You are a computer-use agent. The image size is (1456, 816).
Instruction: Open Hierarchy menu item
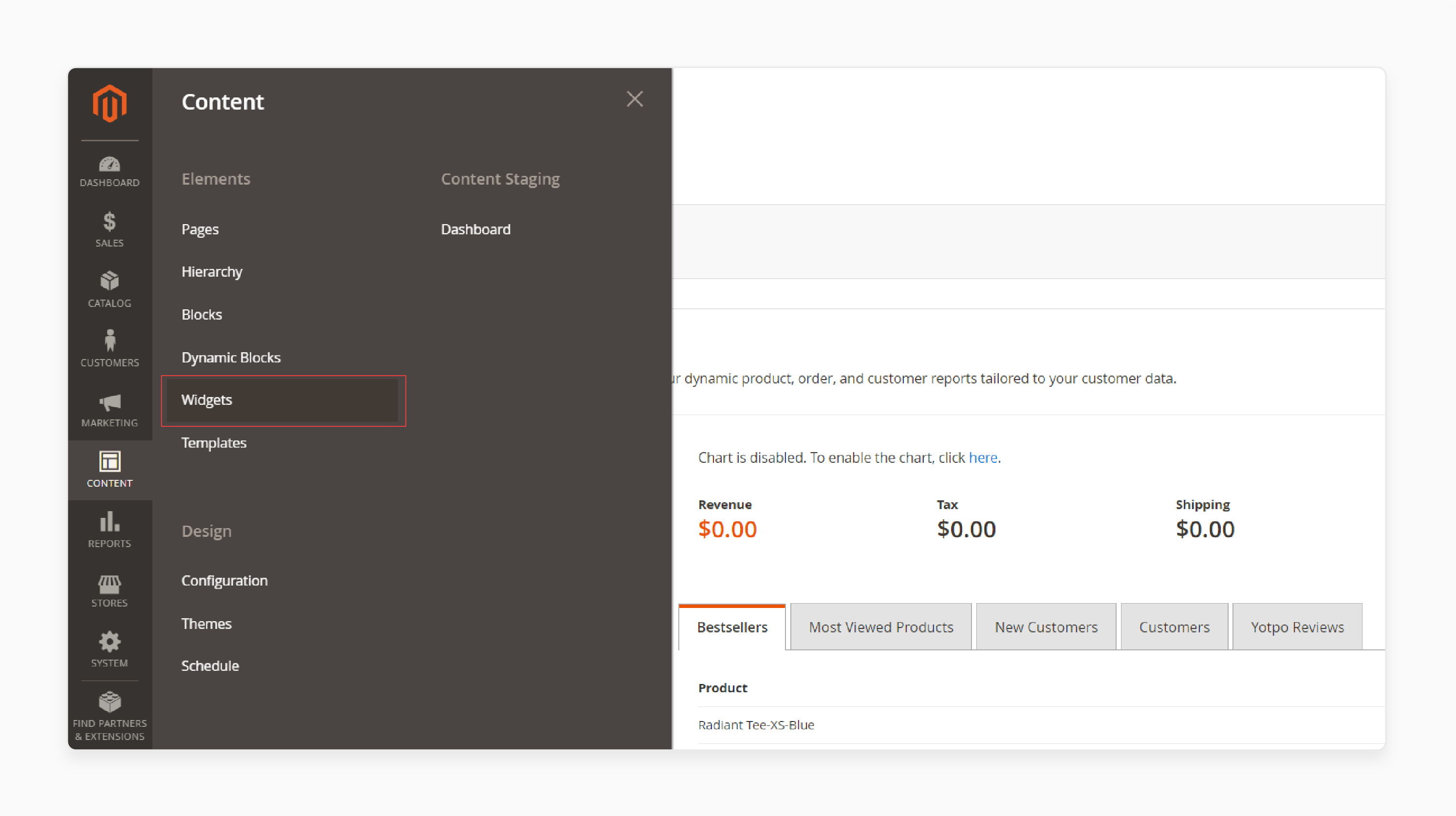(212, 272)
